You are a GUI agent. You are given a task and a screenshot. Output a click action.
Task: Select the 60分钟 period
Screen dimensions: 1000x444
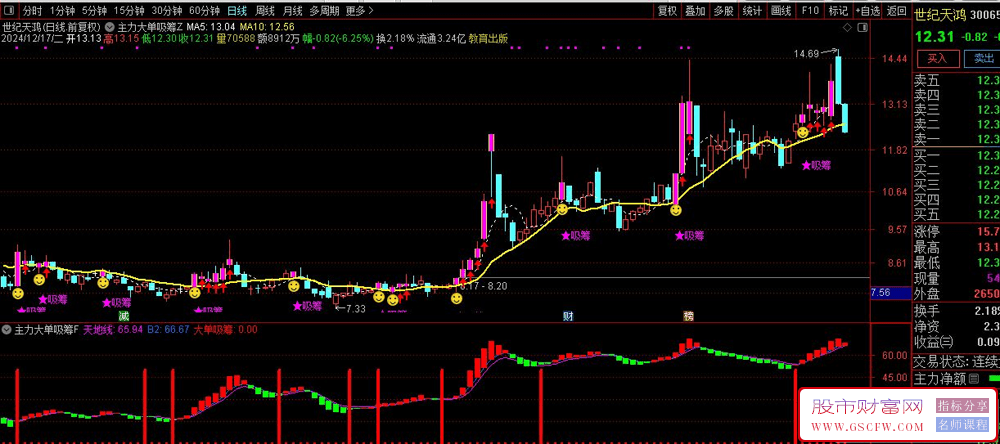pyautogui.click(x=205, y=11)
